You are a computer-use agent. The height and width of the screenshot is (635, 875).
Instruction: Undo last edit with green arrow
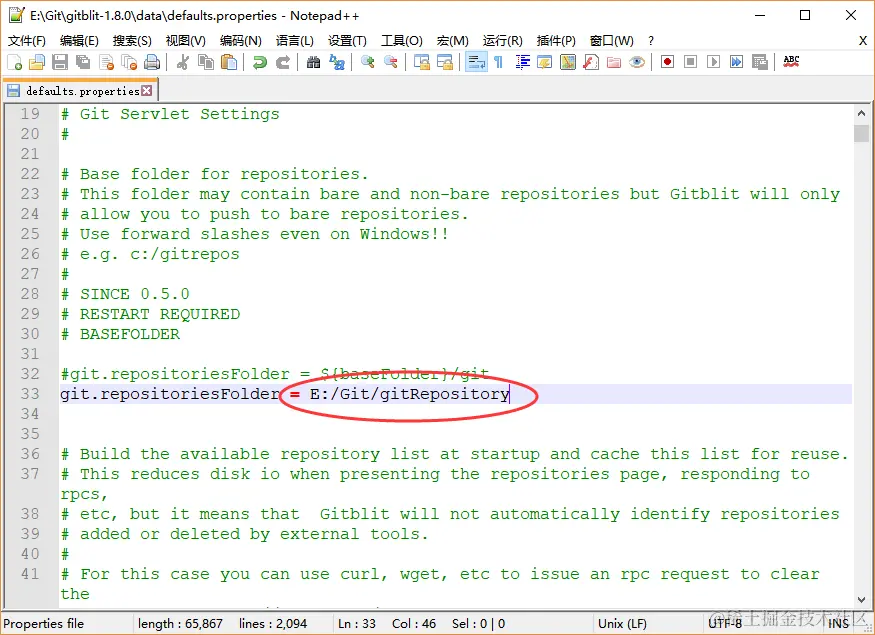click(259, 62)
